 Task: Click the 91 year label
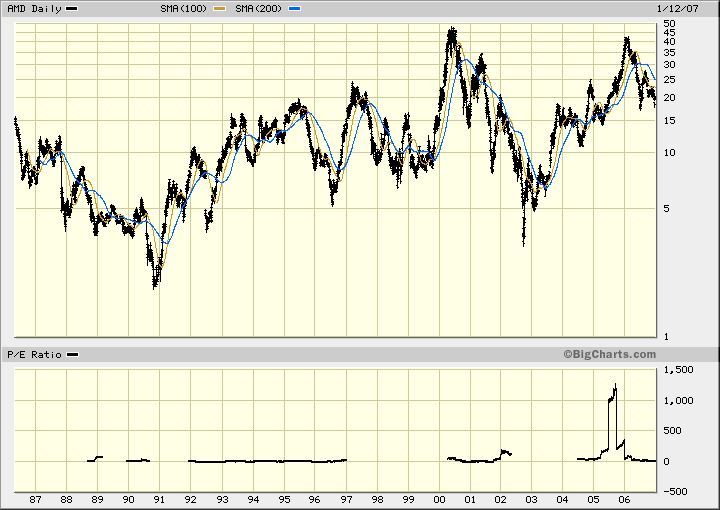coord(159,499)
